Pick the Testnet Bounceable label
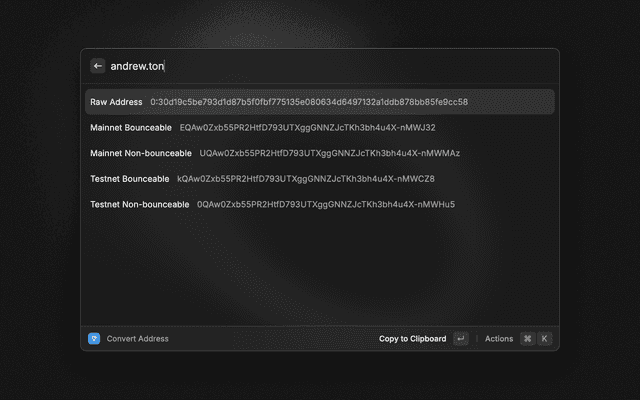Image resolution: width=640 pixels, height=400 pixels. pos(130,179)
